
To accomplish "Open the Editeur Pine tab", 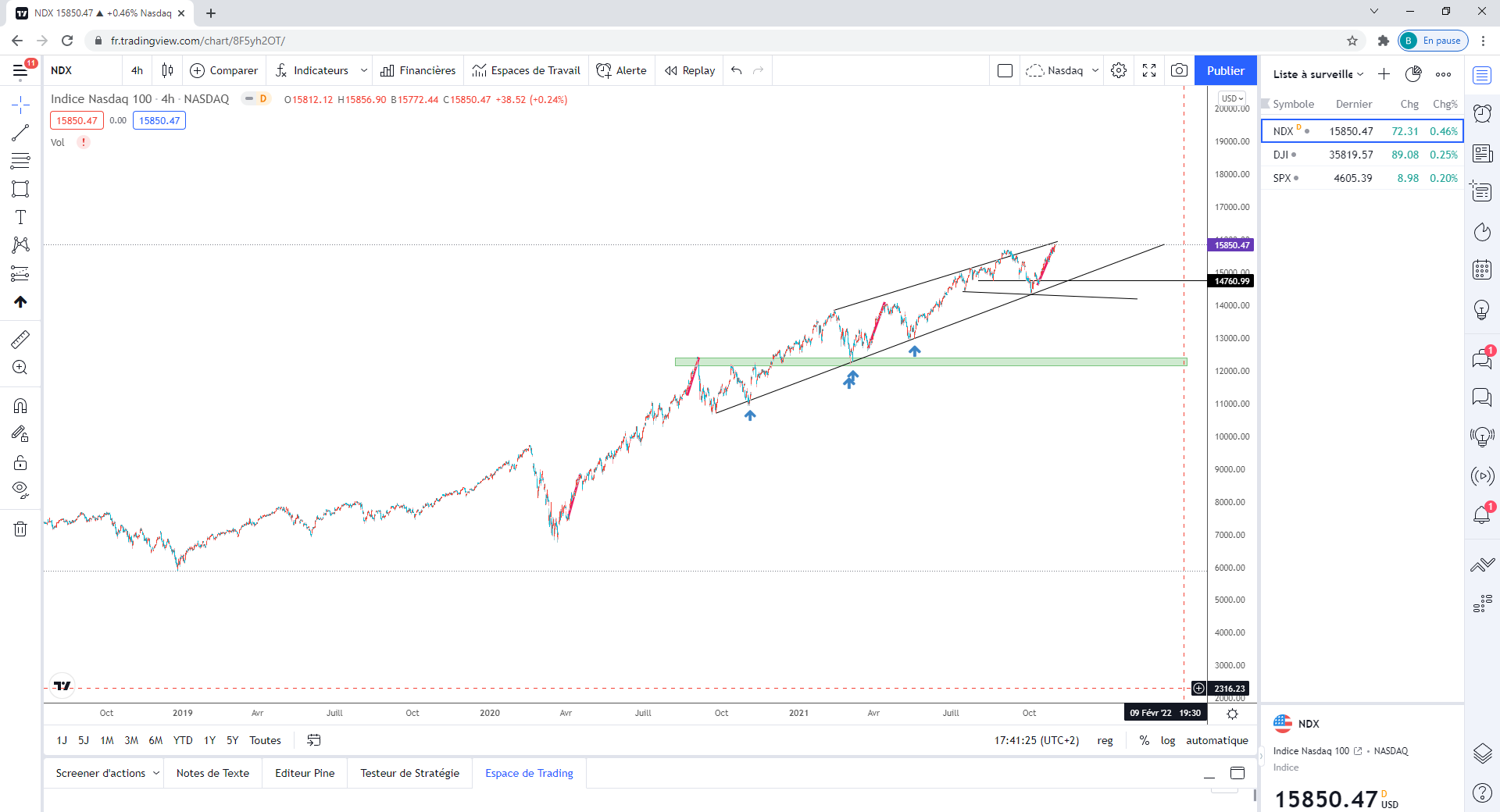I will (305, 773).
